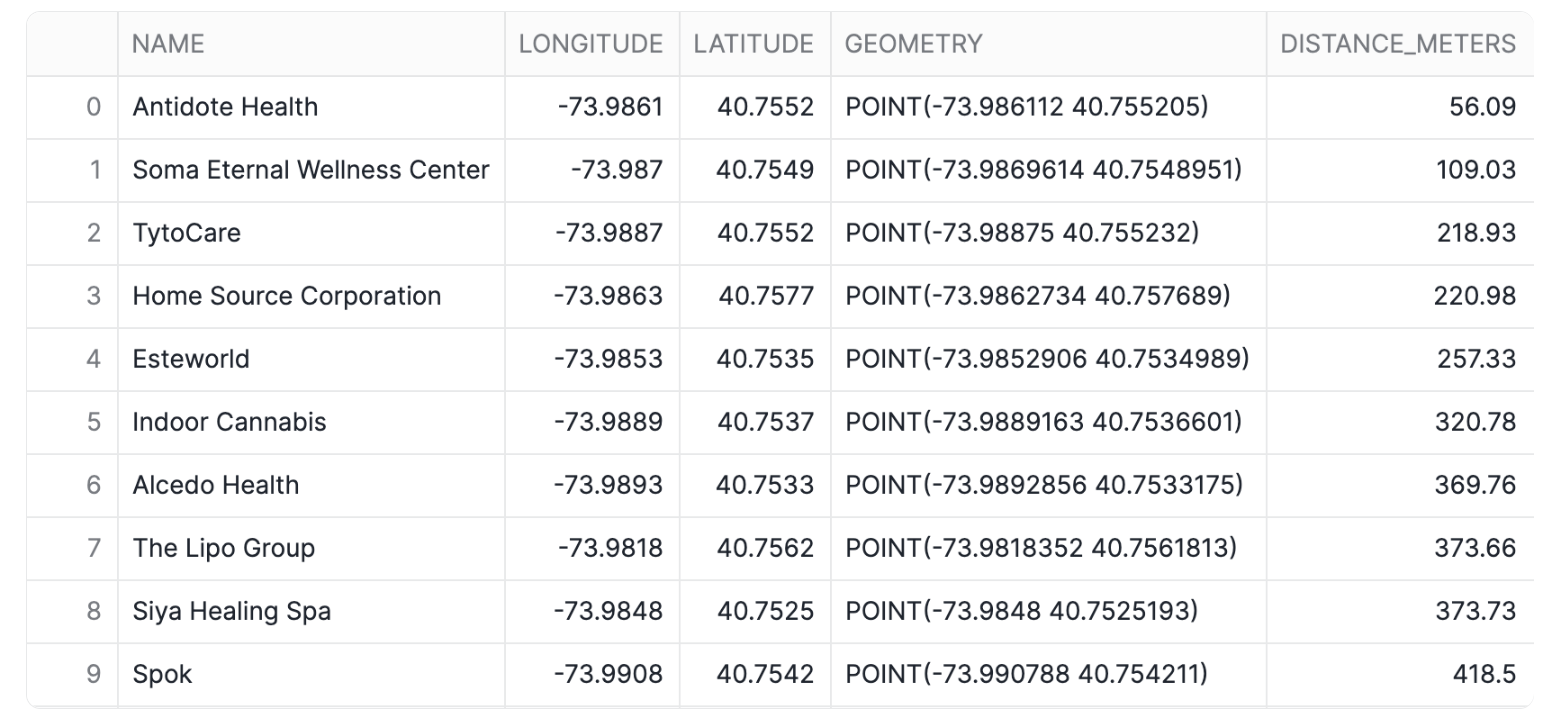Click the NAME column header
This screenshot has height=722, width=1566.
168,44
